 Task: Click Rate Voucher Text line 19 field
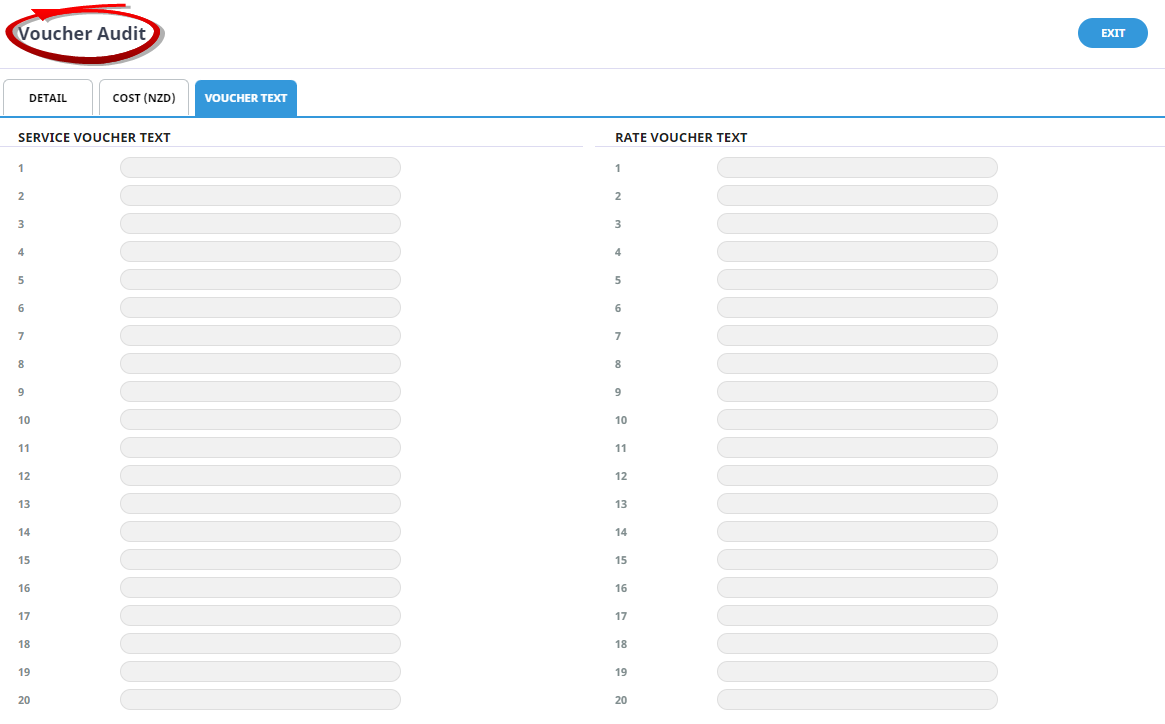[x=857, y=672]
